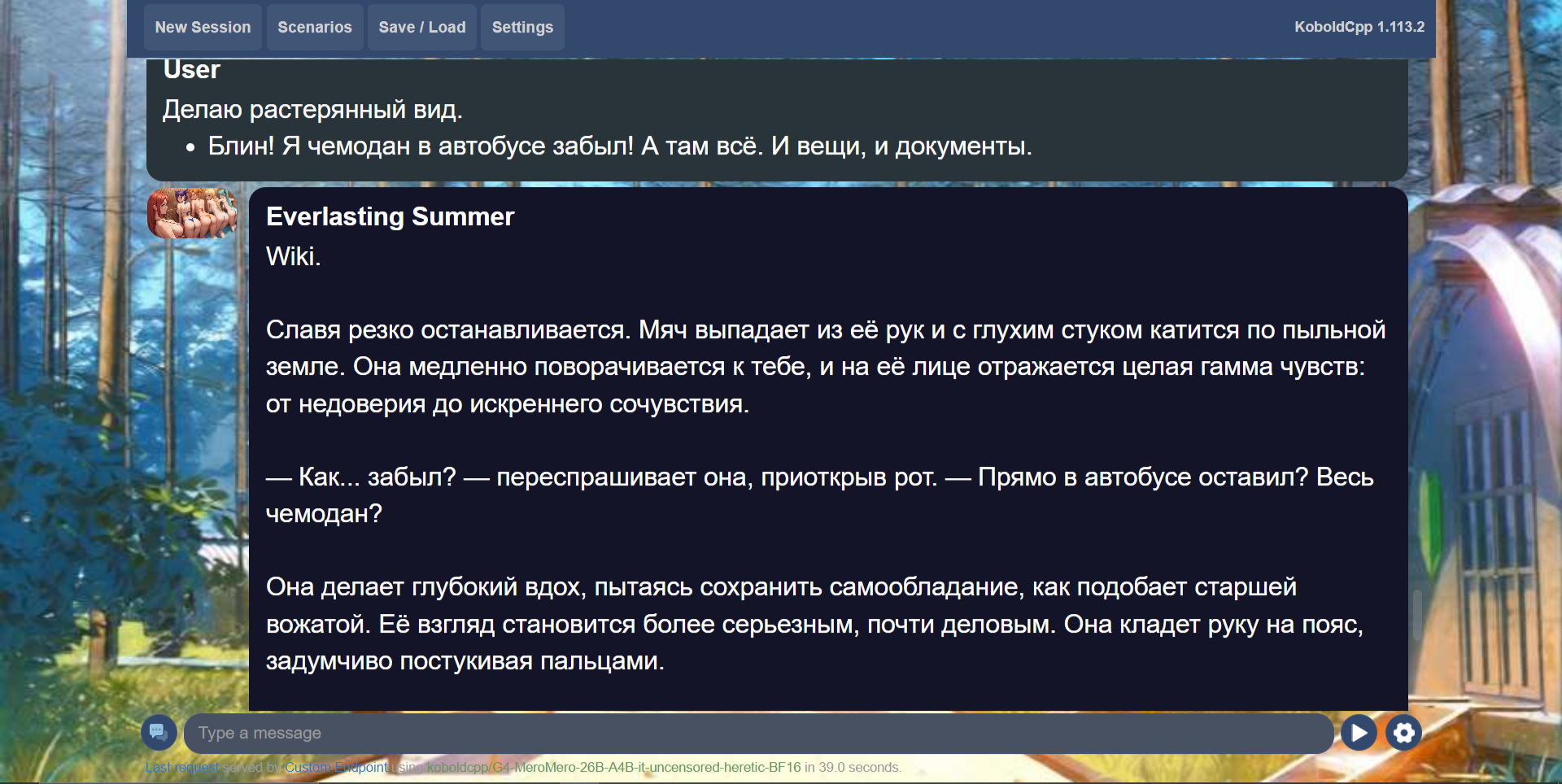Open the Scenarios menu

pyautogui.click(x=315, y=27)
